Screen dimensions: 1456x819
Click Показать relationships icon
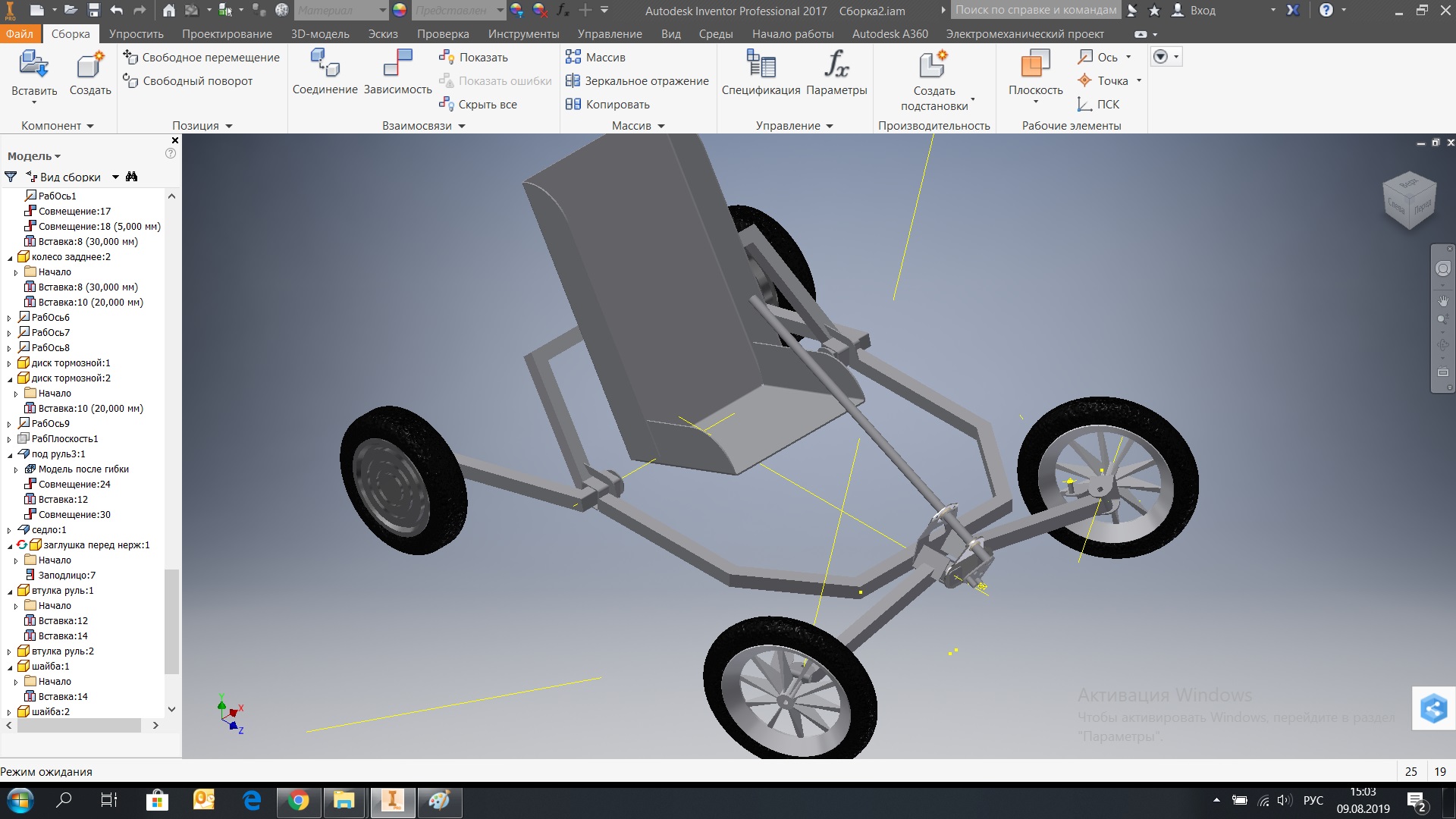[x=446, y=58]
